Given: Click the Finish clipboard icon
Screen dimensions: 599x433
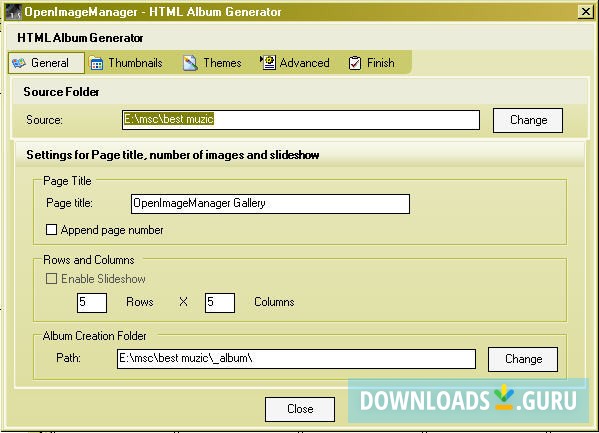Looking at the screenshot, I should click(x=355, y=63).
